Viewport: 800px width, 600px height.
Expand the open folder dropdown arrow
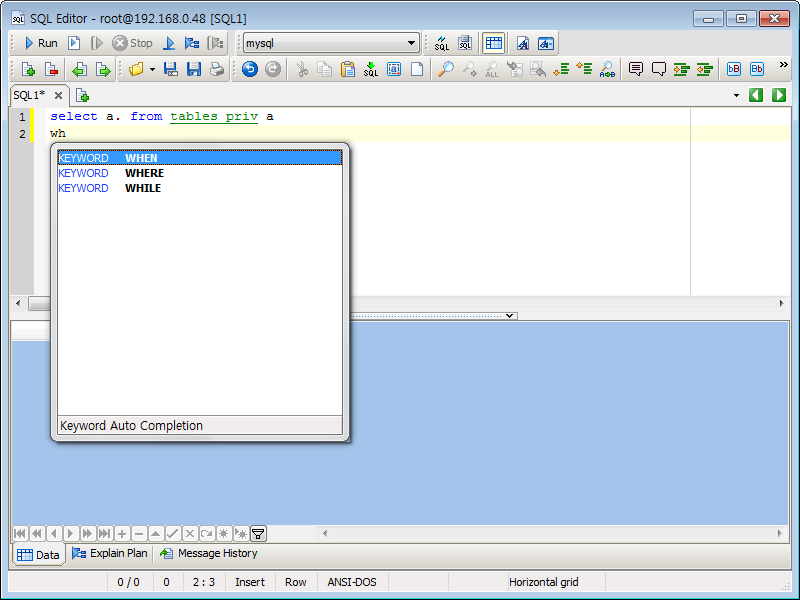pos(152,69)
